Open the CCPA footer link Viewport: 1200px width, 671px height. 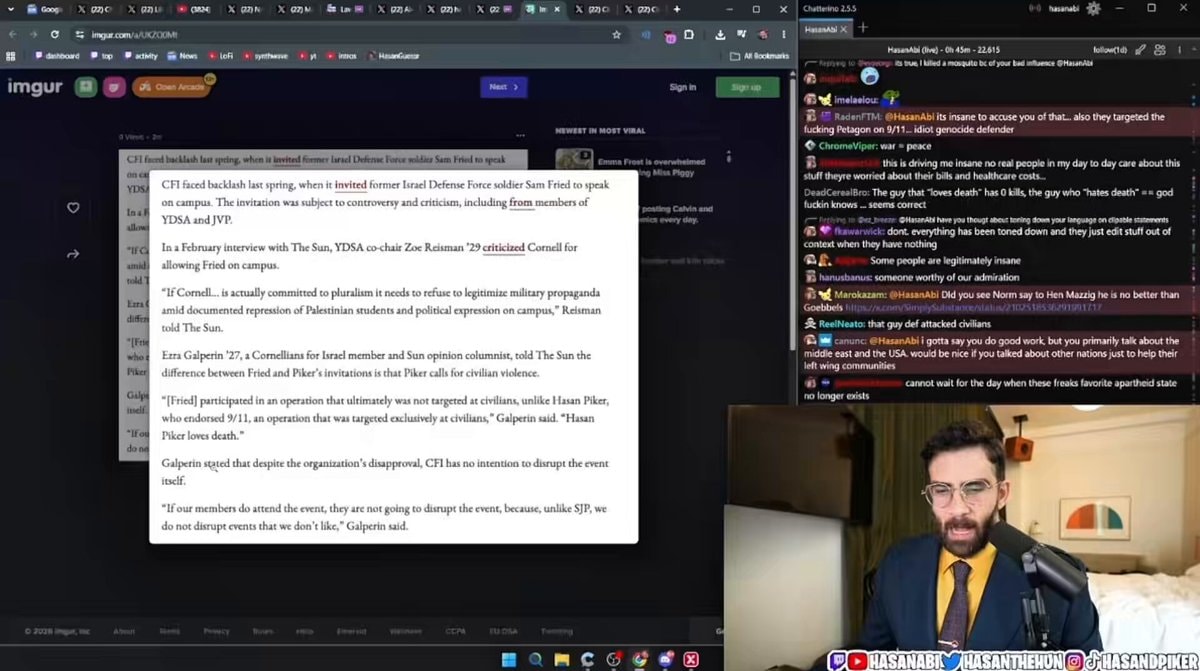(x=456, y=631)
